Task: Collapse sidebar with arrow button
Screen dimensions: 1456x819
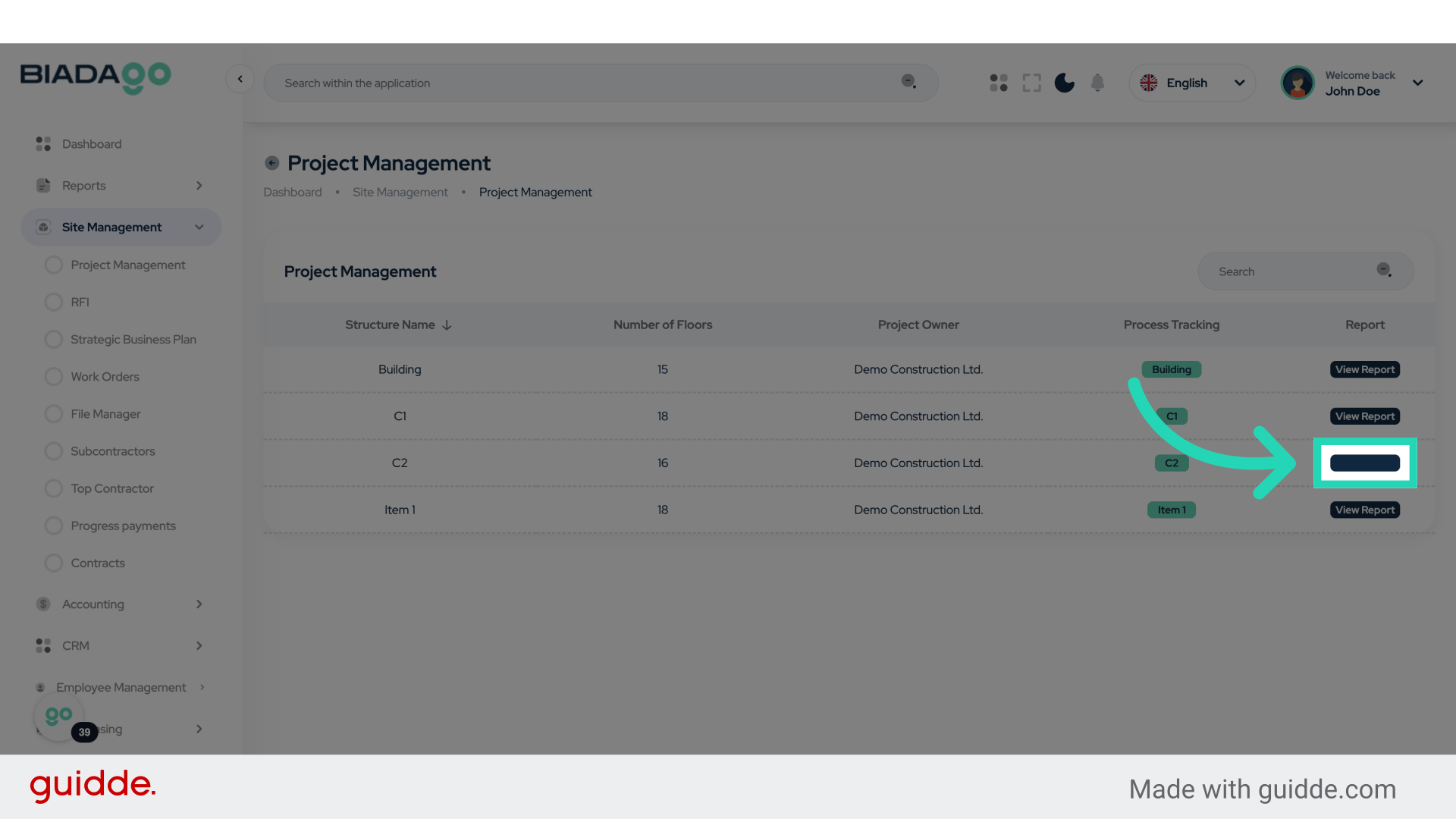Action: point(240,79)
